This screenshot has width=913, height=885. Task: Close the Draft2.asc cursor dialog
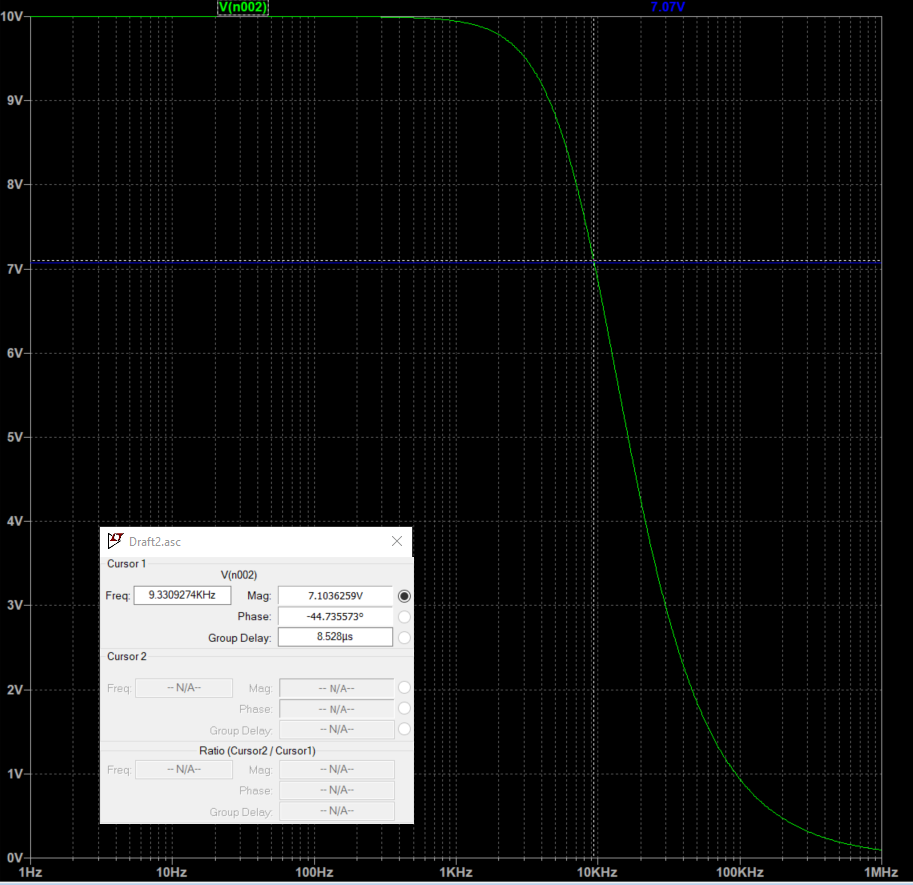pos(397,541)
